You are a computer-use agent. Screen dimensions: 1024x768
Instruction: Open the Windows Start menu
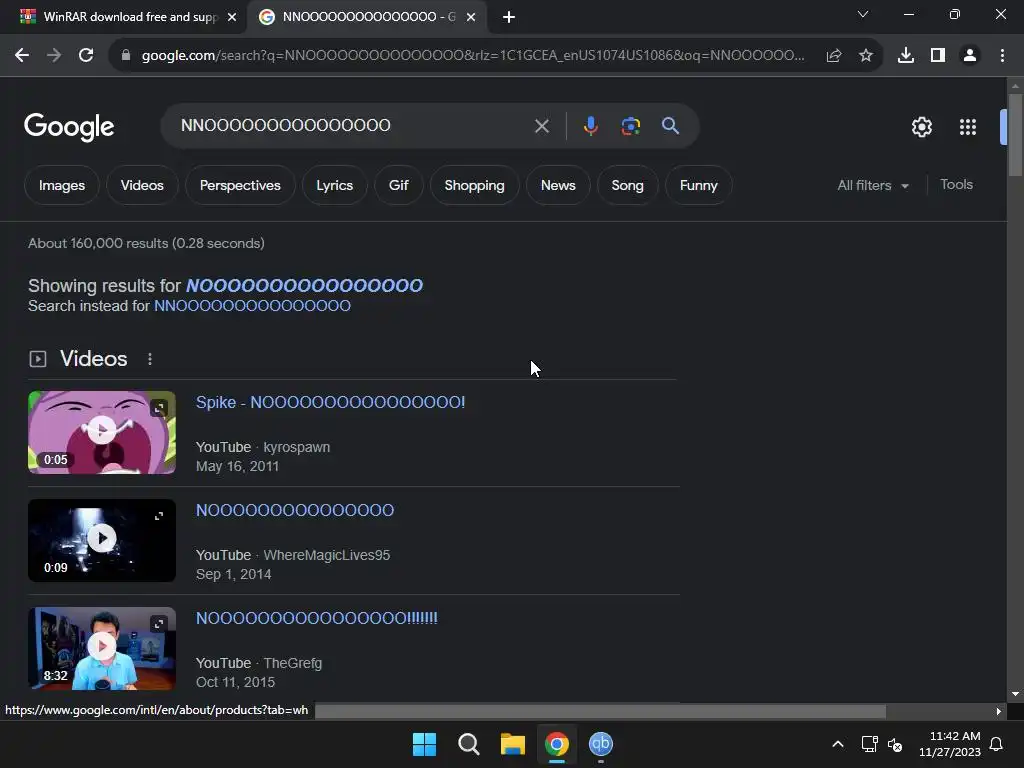point(424,744)
